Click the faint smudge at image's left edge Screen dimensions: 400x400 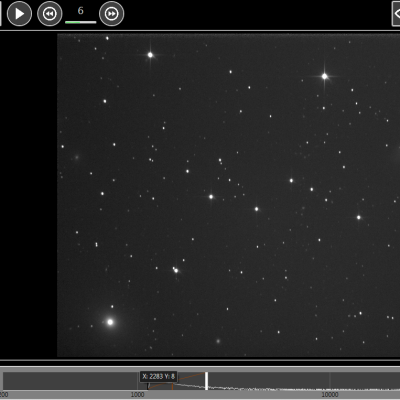[x=77, y=157]
